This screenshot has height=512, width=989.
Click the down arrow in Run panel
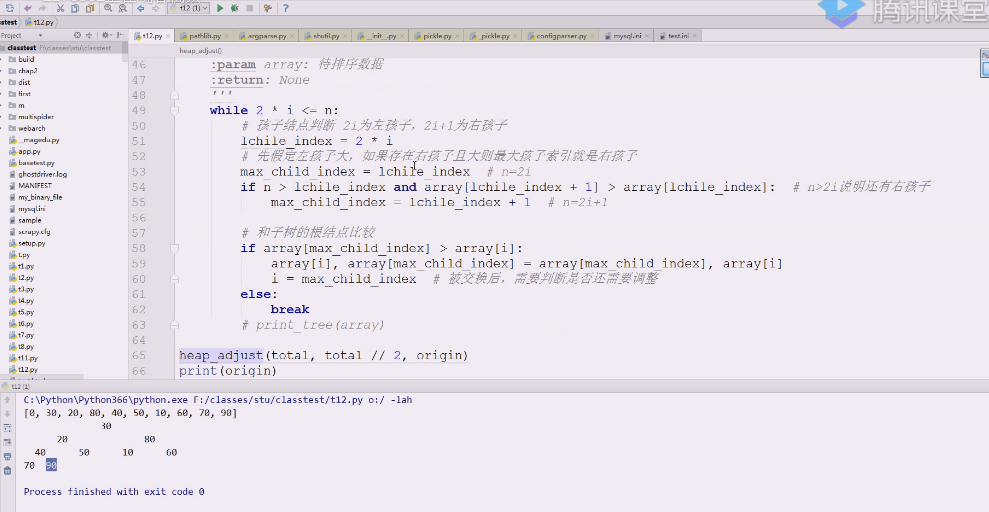click(x=8, y=414)
